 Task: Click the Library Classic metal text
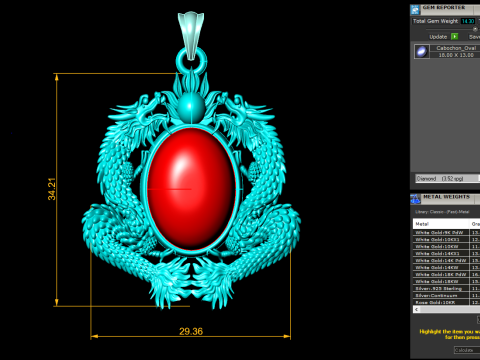(x=442, y=212)
